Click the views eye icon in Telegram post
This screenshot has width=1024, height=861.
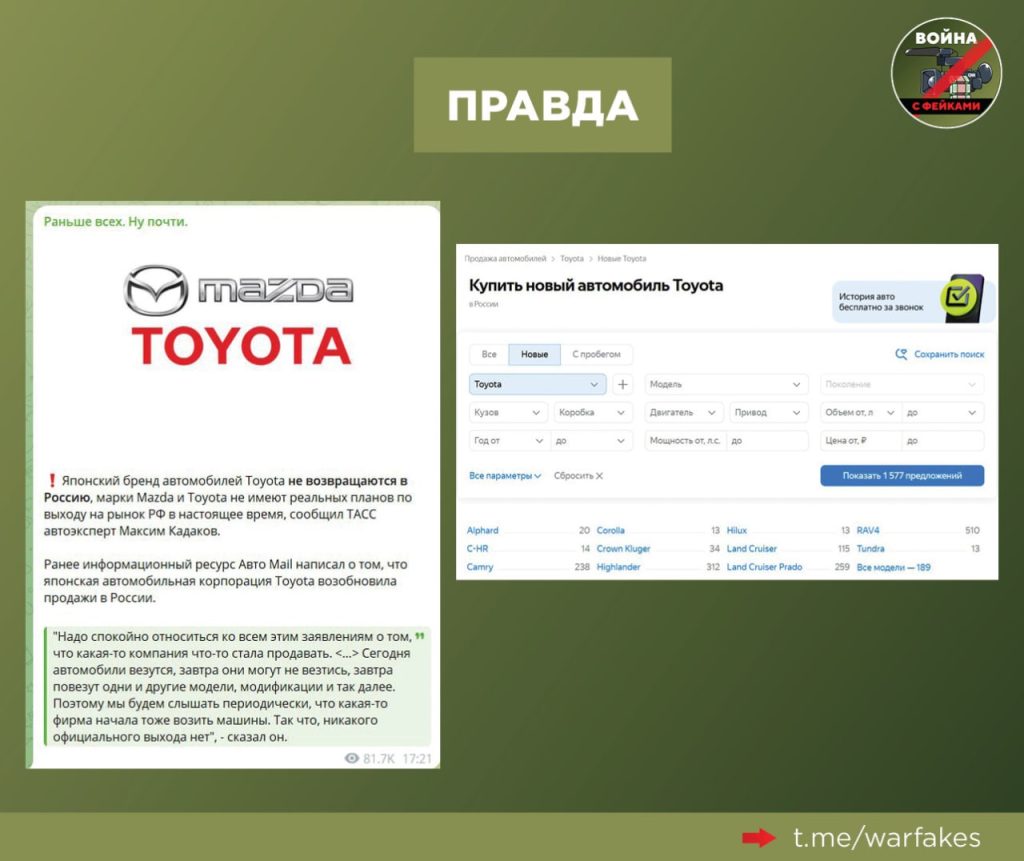(352, 758)
